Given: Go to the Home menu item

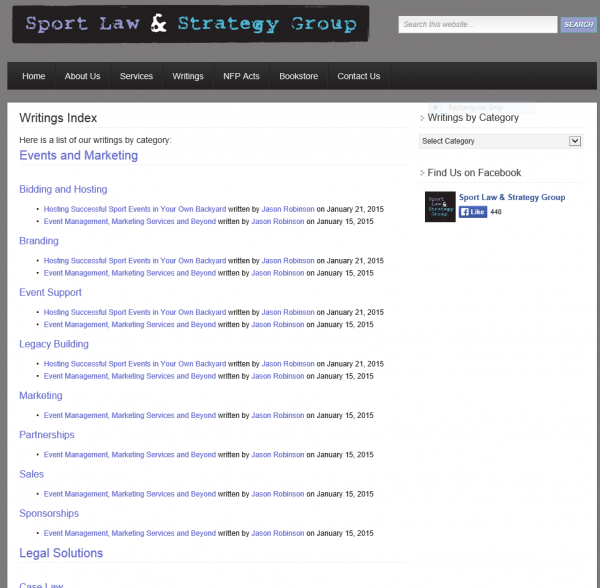Looking at the screenshot, I should pyautogui.click(x=34, y=76).
